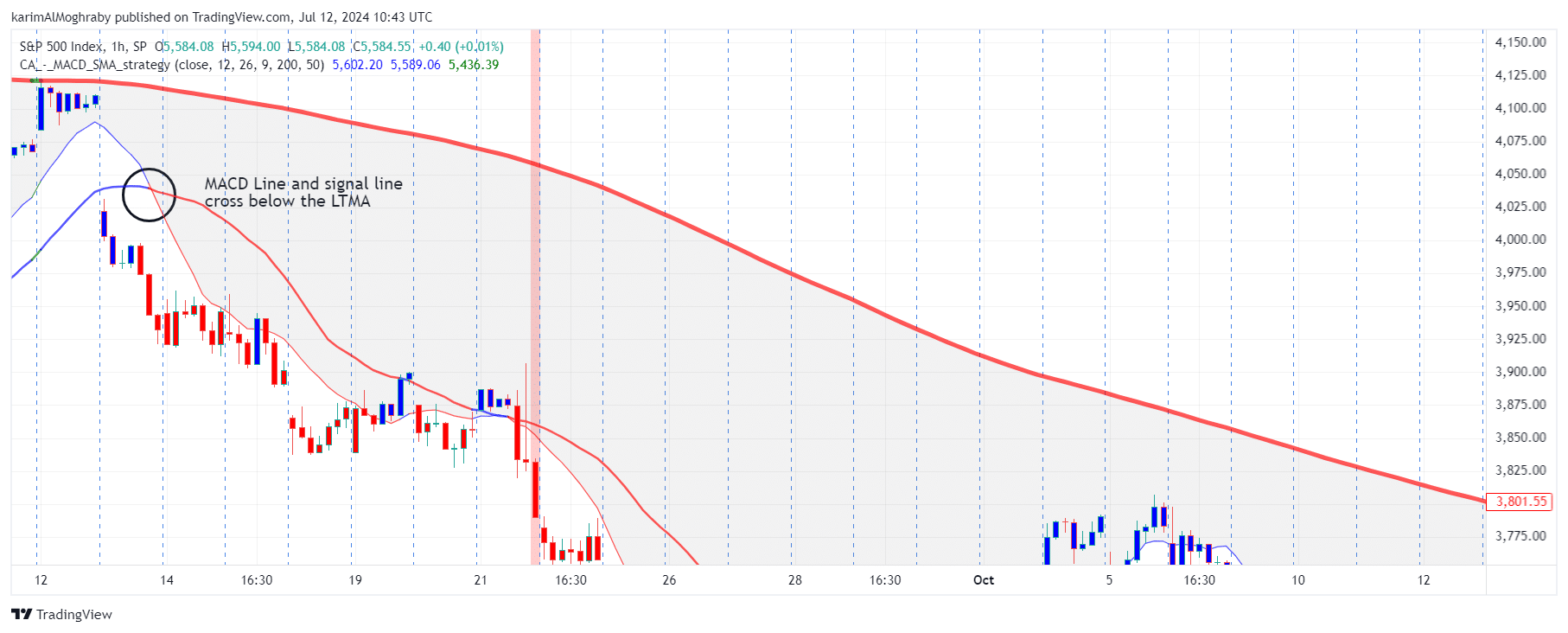Click the CA_-_MACD_SMA_strategy indicator legend
This screenshot has width=1568, height=633.
[x=172, y=65]
